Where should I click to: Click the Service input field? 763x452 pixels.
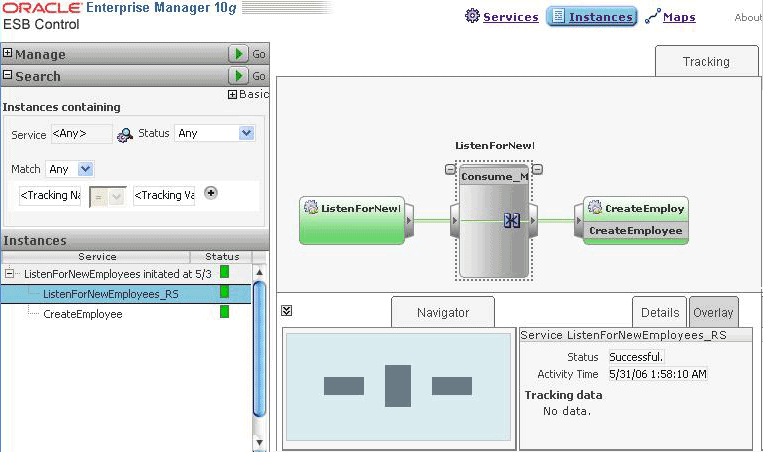coord(81,134)
